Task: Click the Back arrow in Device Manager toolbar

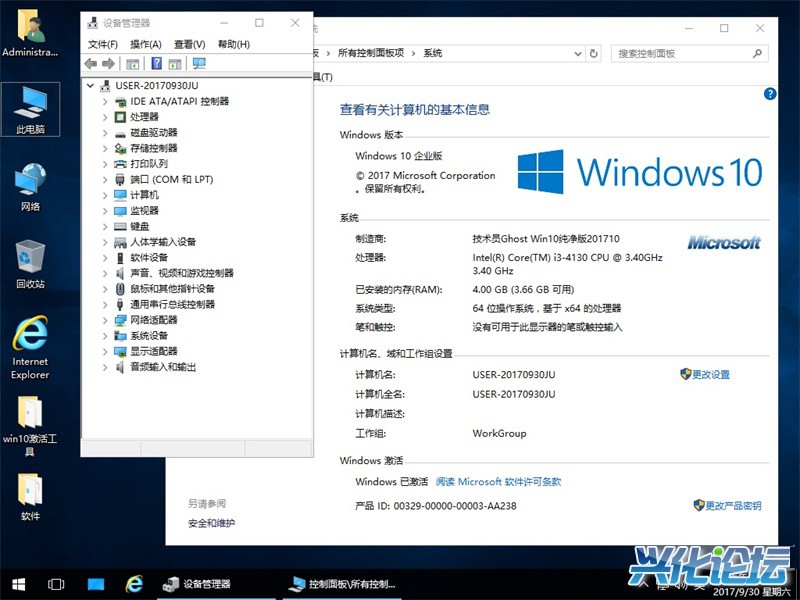Action: coord(91,64)
